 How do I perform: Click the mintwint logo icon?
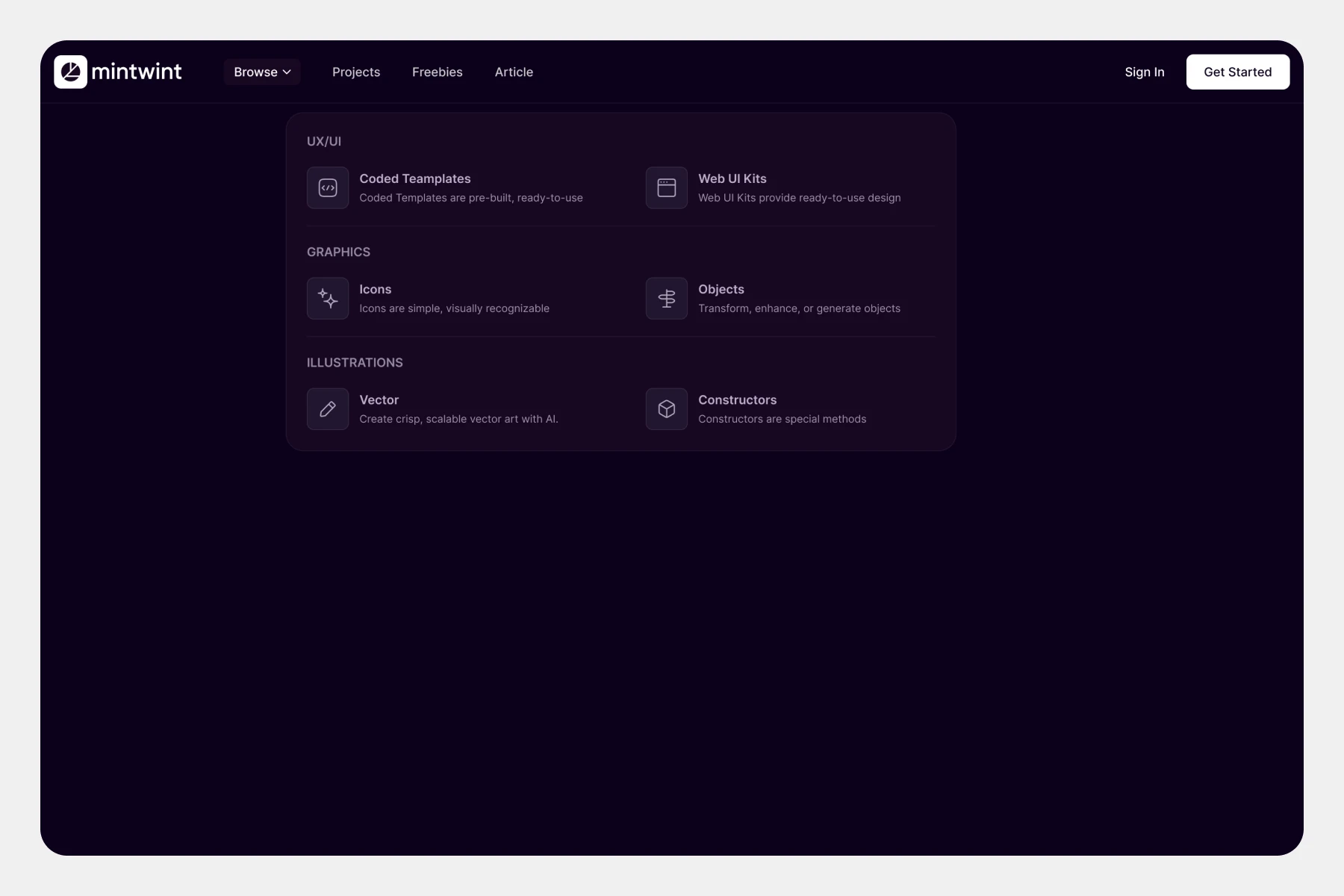(x=71, y=72)
